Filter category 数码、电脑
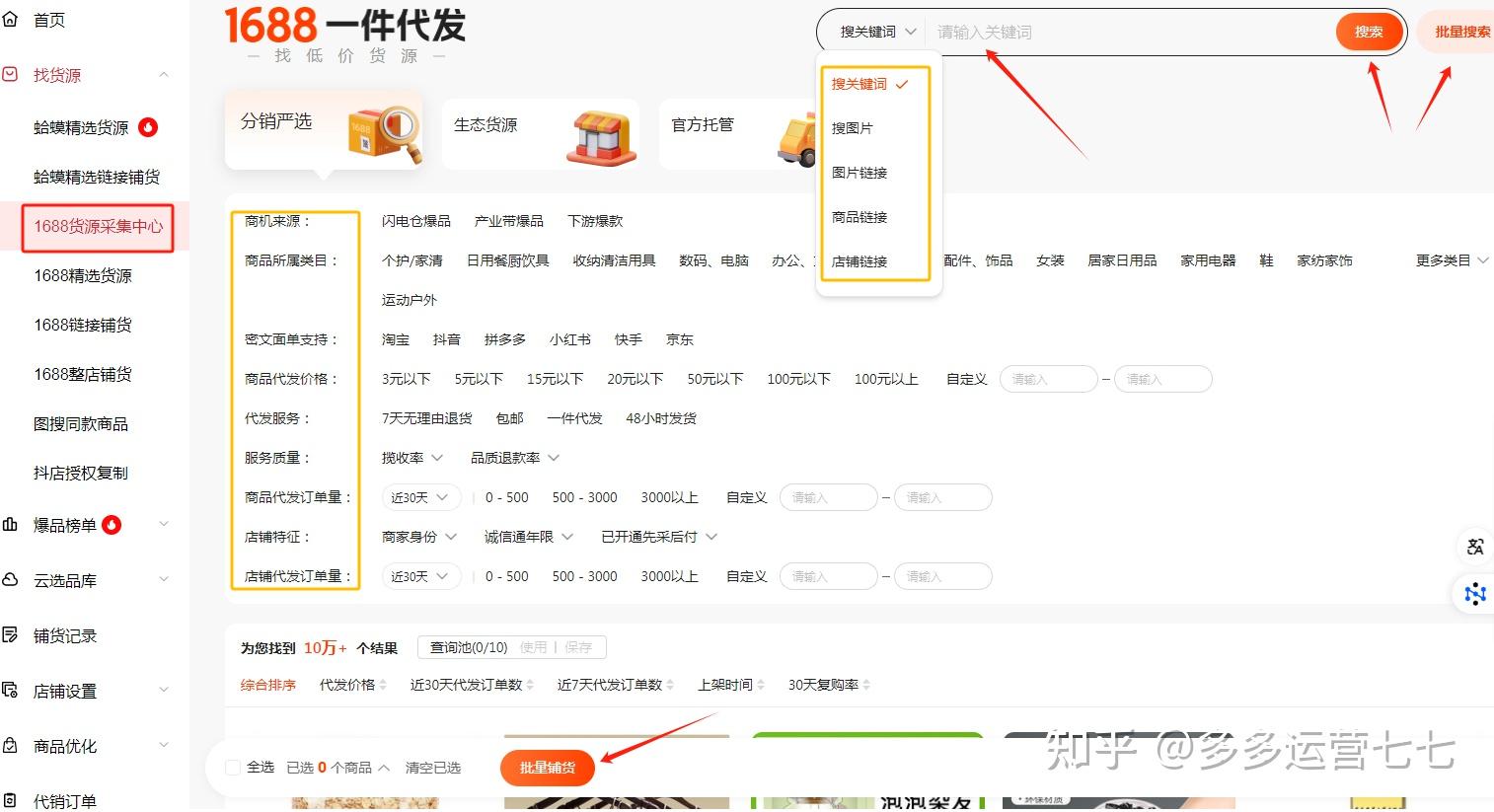This screenshot has width=1494, height=812. point(714,260)
